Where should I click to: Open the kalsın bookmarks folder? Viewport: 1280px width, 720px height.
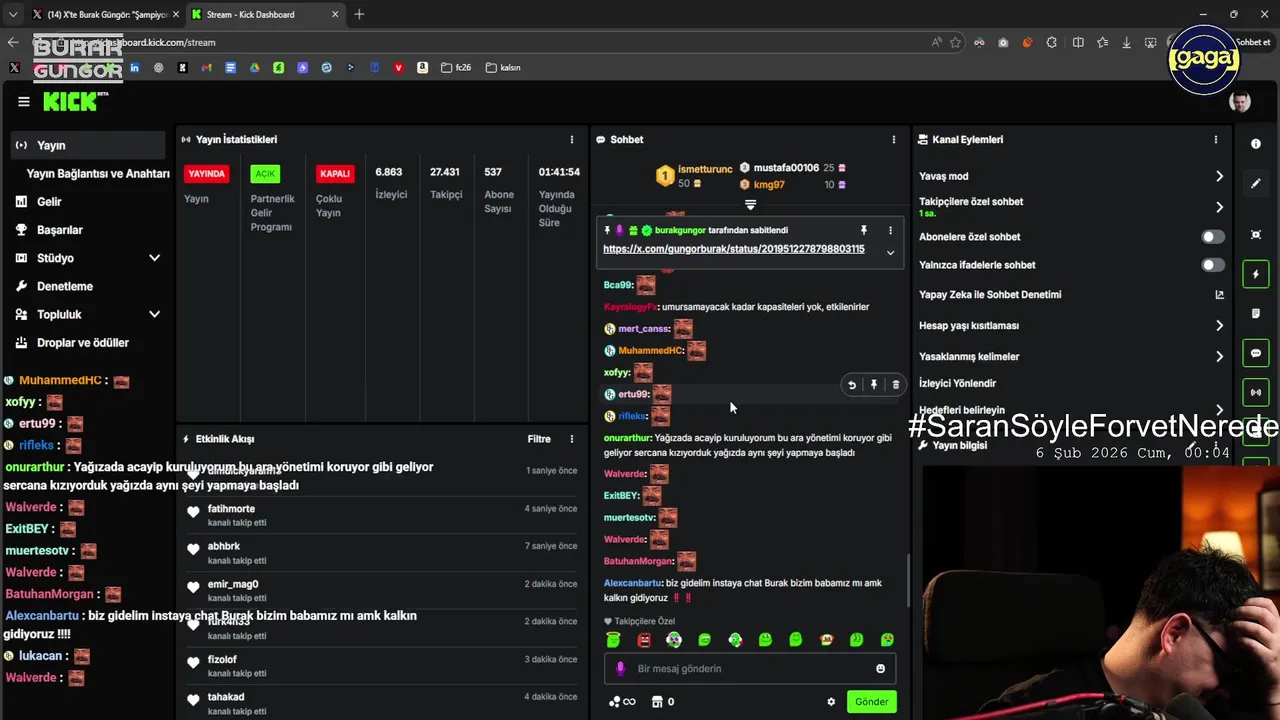click(503, 68)
